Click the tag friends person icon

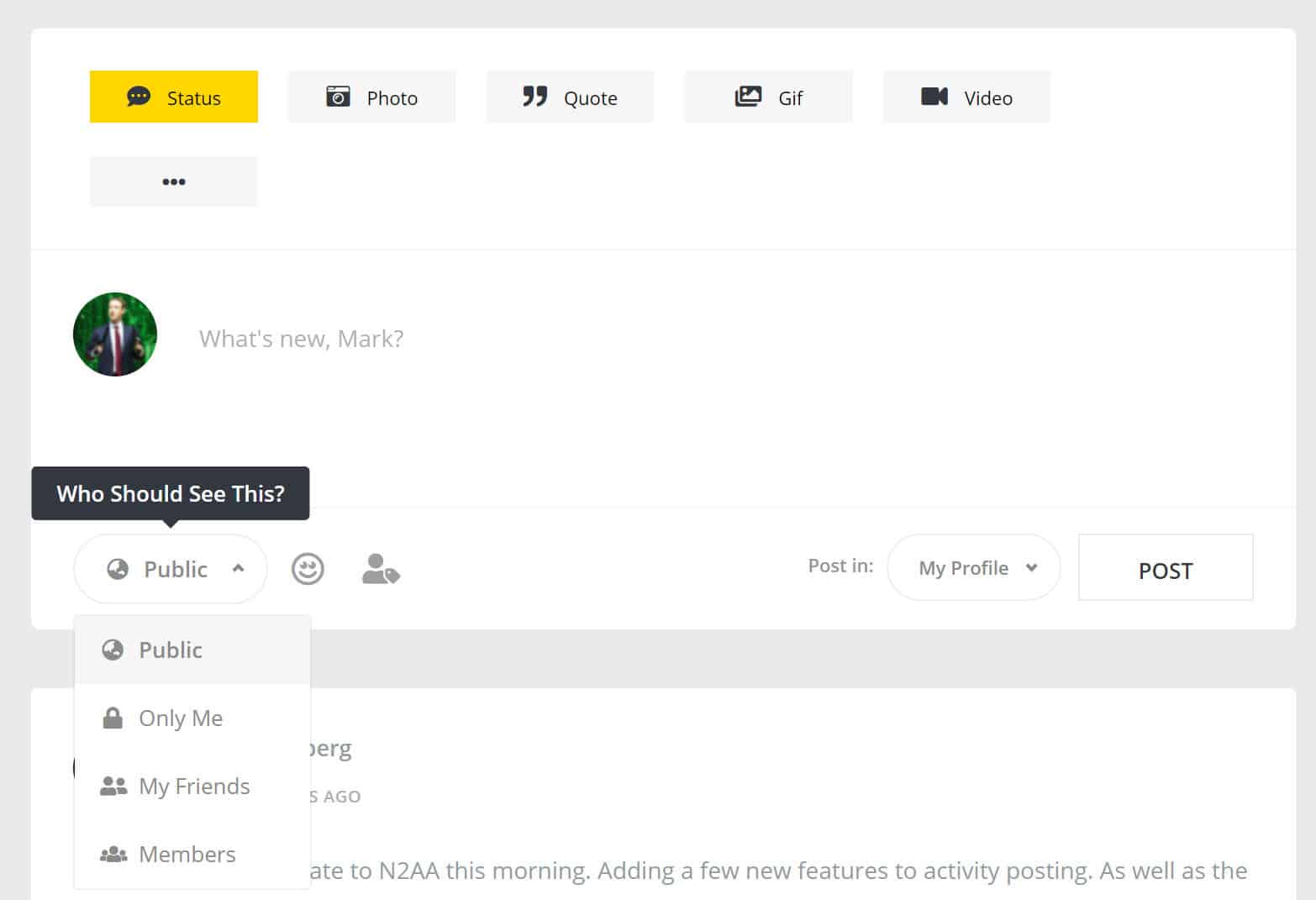tap(381, 569)
